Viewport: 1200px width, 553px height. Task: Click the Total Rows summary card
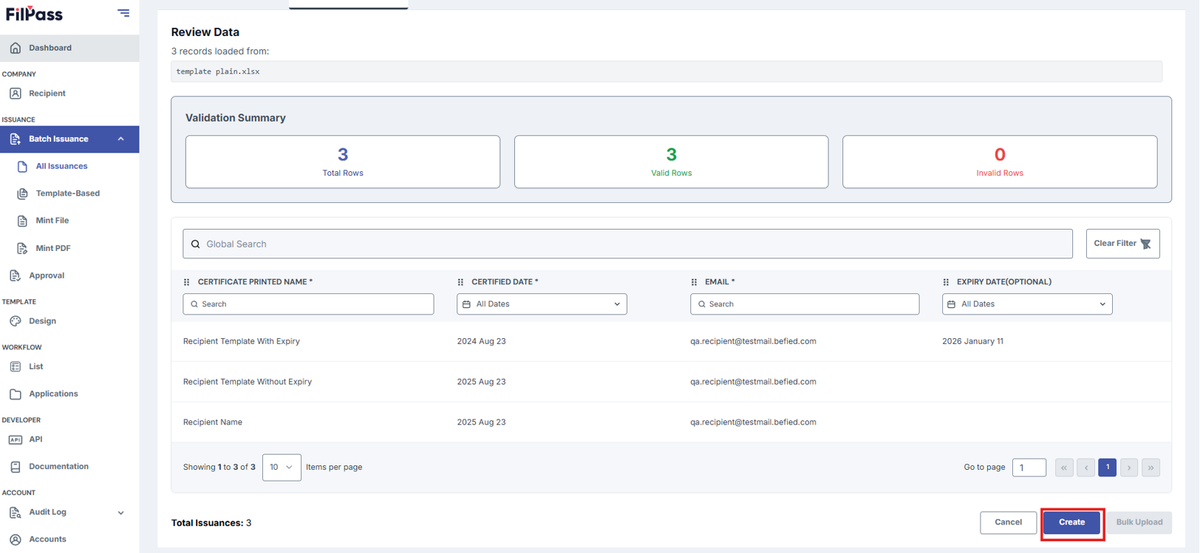pyautogui.click(x=343, y=162)
